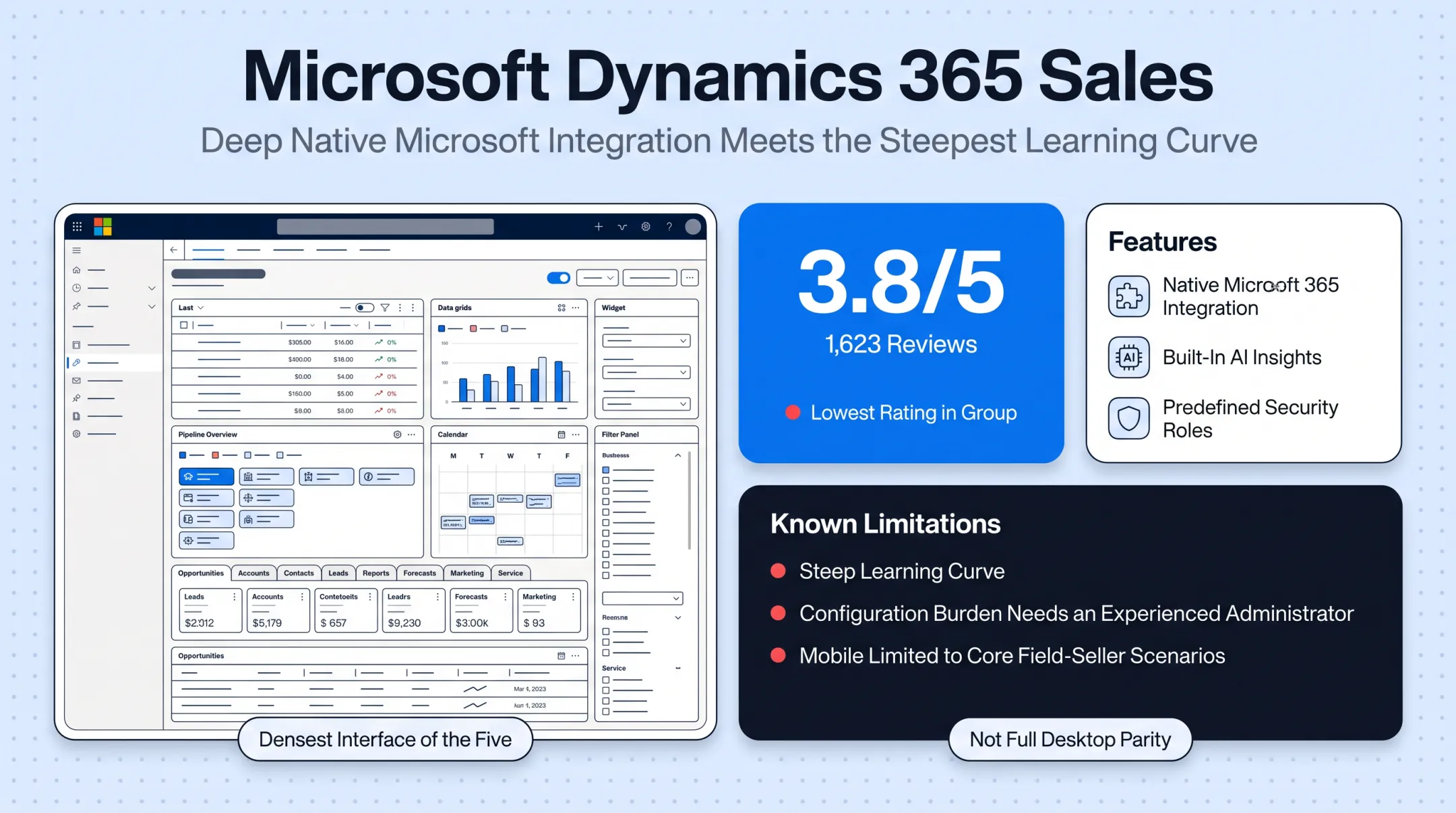Turn off the blue toggle switch

(559, 278)
